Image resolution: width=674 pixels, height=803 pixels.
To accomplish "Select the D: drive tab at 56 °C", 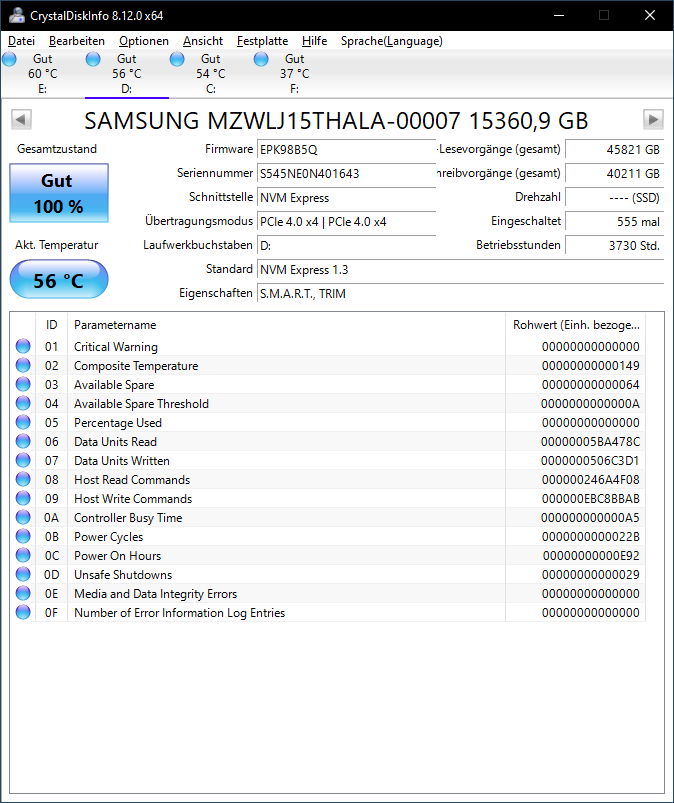I will pyautogui.click(x=127, y=74).
